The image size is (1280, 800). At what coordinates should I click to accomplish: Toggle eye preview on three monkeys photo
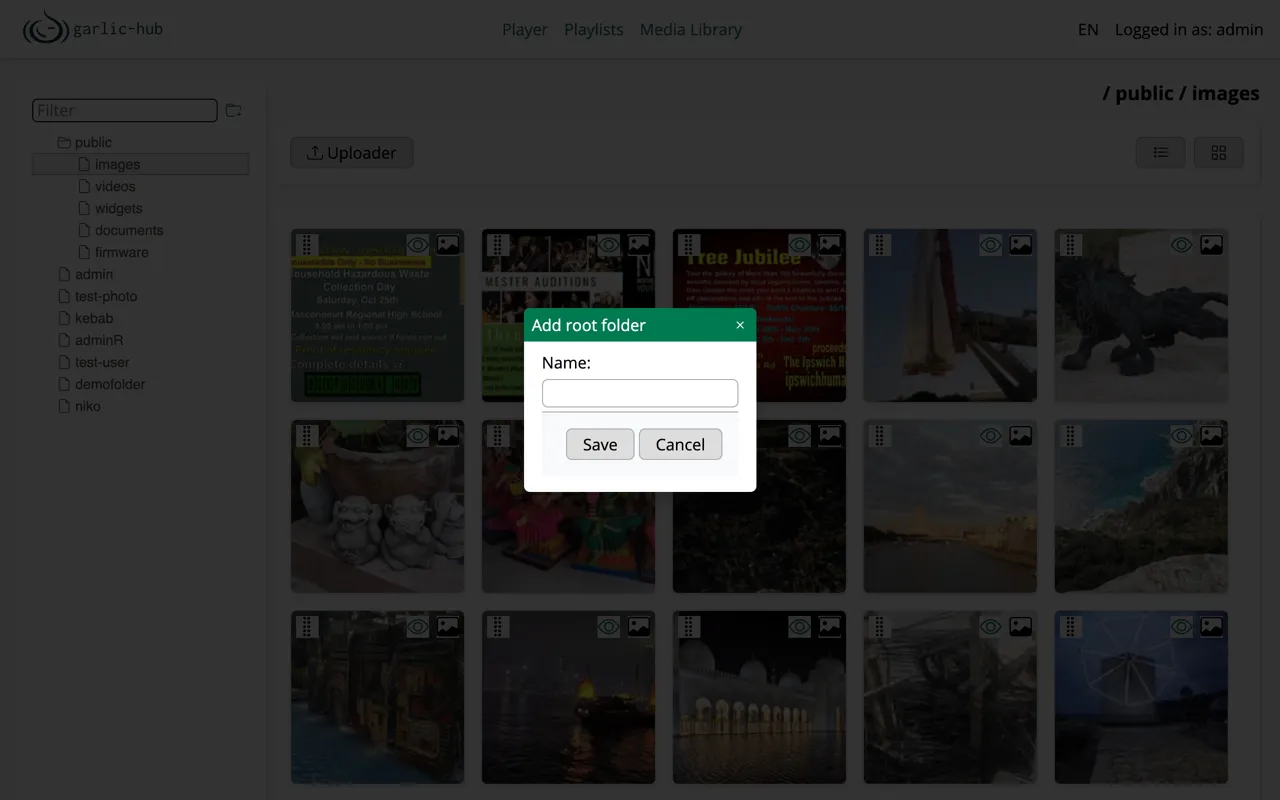(x=418, y=435)
